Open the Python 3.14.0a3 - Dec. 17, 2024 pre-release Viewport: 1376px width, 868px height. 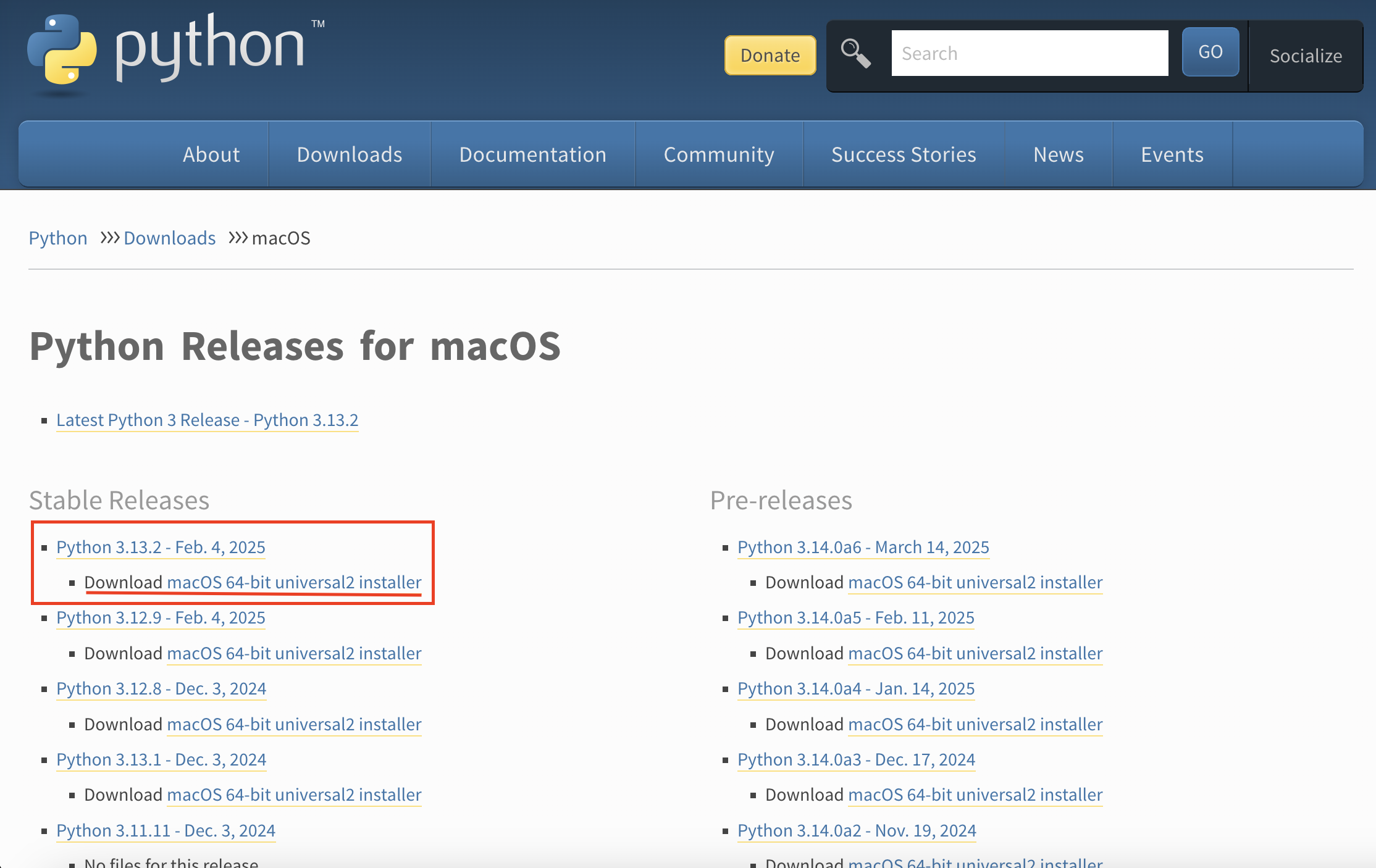point(856,760)
